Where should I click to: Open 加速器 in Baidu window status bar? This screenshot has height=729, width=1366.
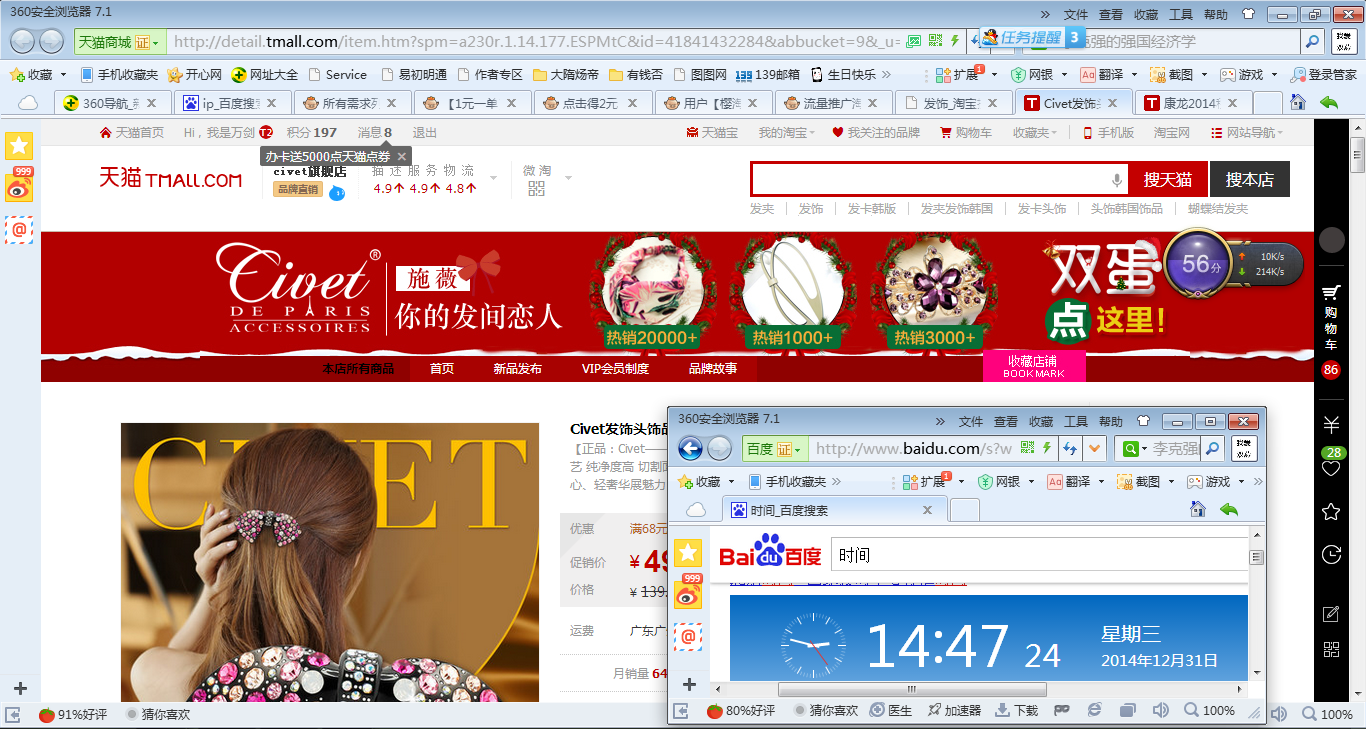coord(955,710)
